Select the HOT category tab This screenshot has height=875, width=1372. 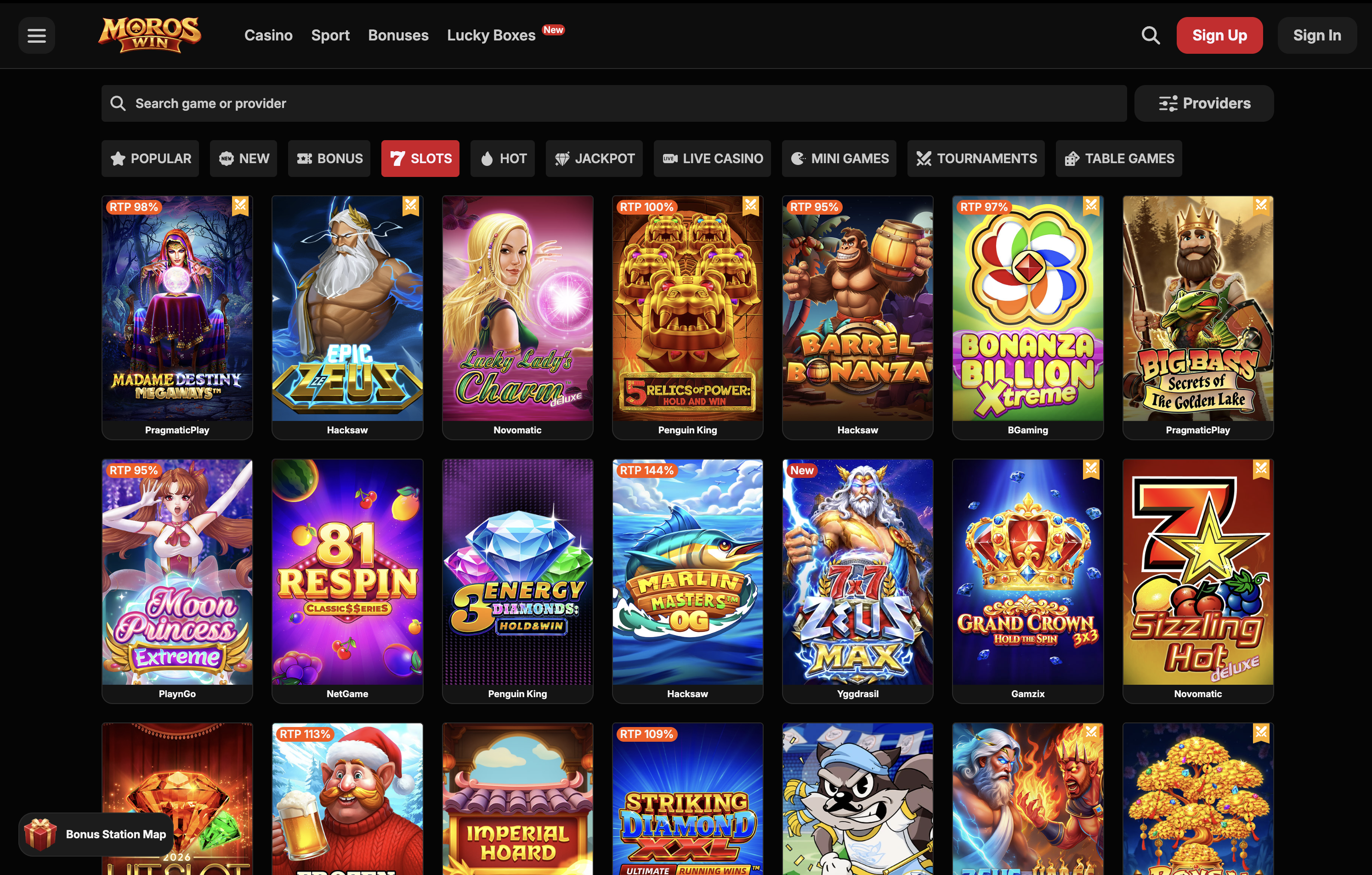click(503, 159)
